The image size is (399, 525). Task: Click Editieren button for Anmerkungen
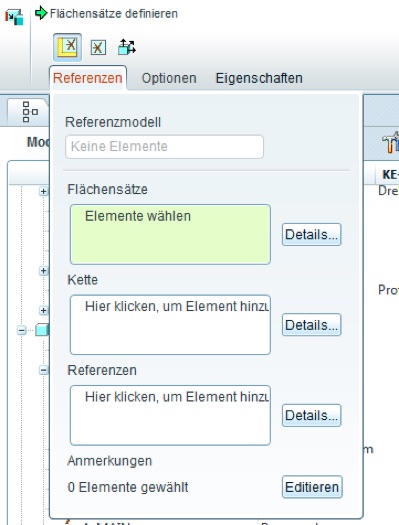[x=312, y=487]
